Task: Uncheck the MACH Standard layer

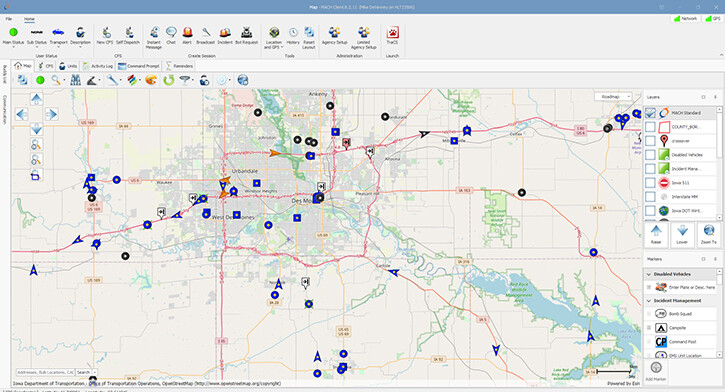Action: (651, 113)
